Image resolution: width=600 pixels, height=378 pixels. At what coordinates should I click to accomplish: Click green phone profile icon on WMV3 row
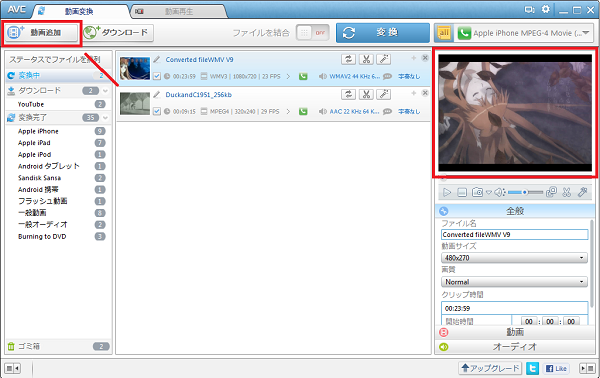point(303,76)
